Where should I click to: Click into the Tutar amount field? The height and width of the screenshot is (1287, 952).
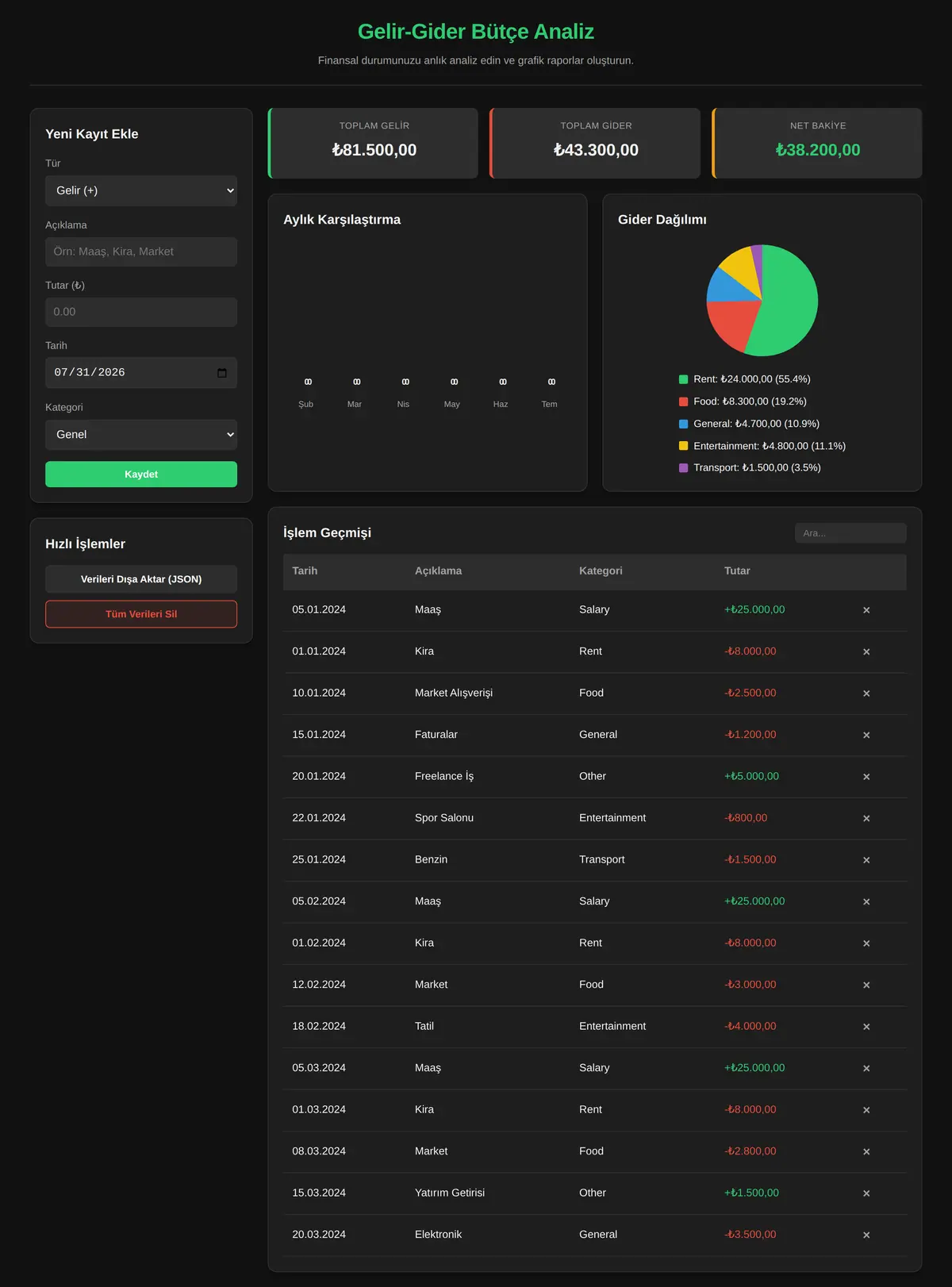pos(141,312)
